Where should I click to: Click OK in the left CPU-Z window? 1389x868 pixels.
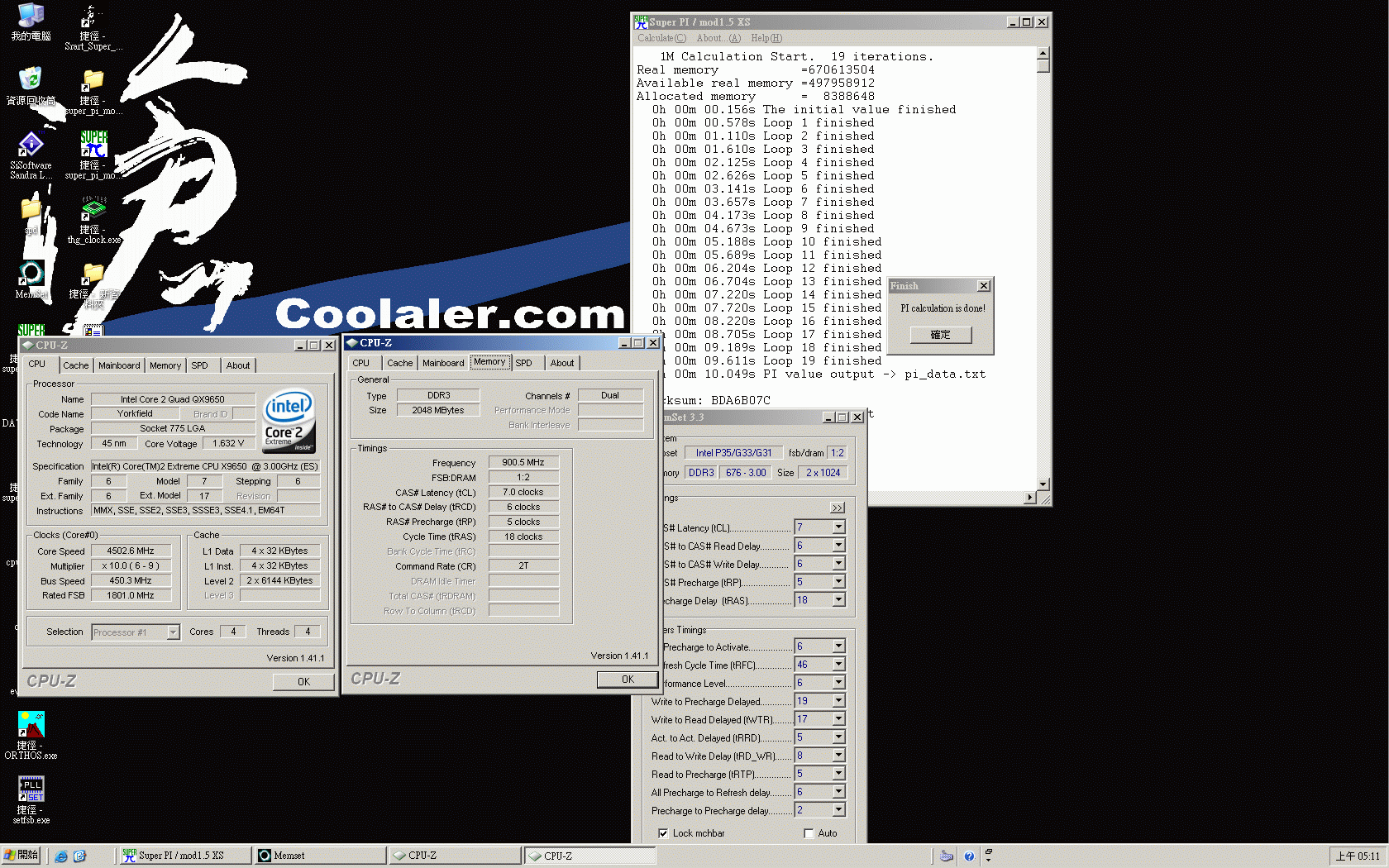click(x=303, y=682)
